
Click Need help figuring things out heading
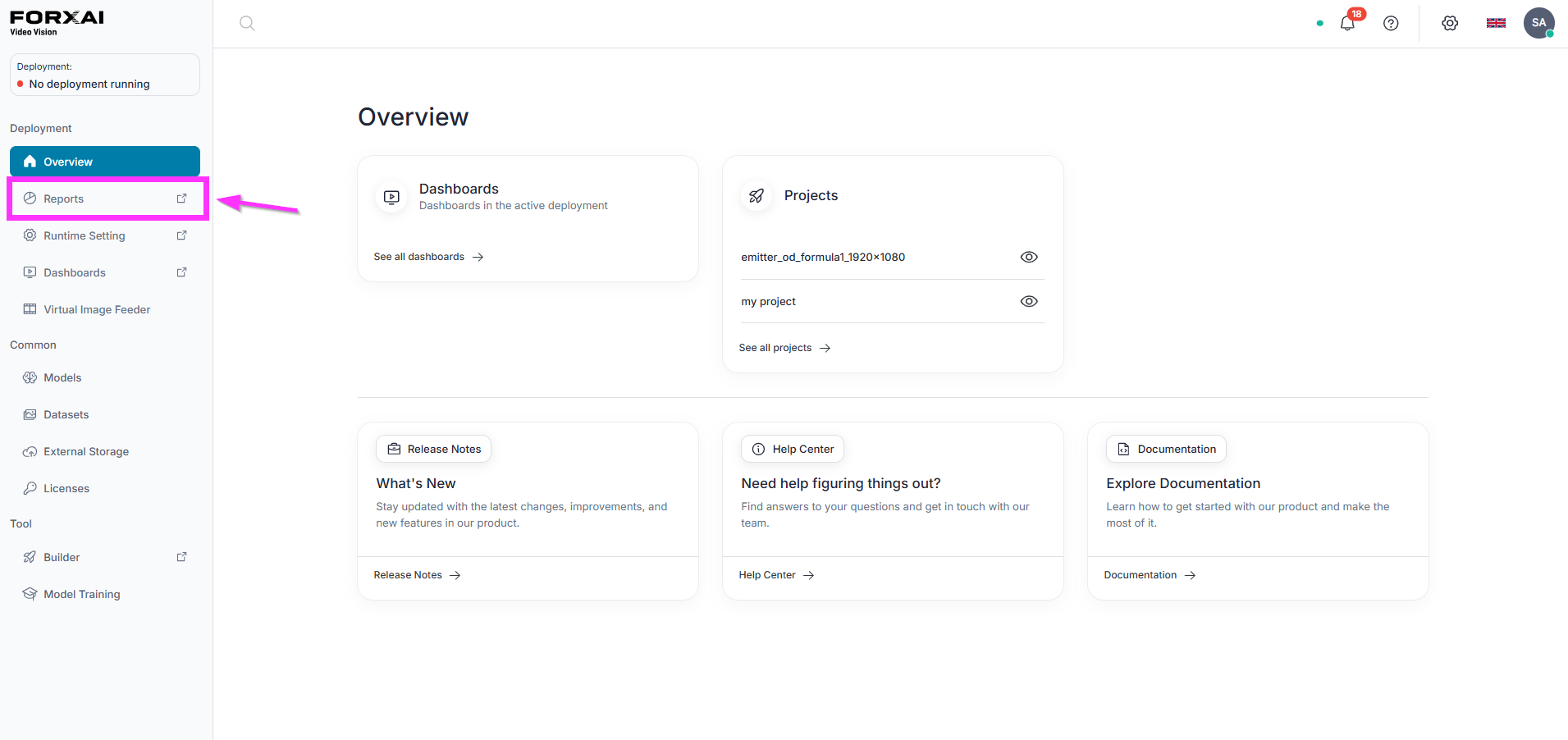tap(841, 483)
